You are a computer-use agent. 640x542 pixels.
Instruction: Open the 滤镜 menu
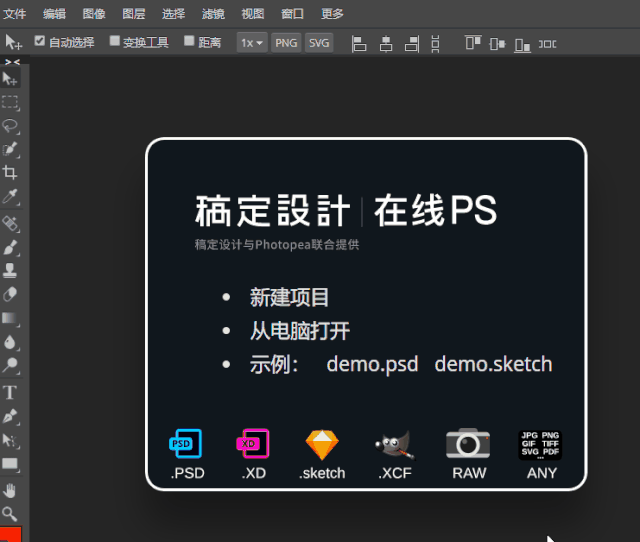(x=213, y=14)
